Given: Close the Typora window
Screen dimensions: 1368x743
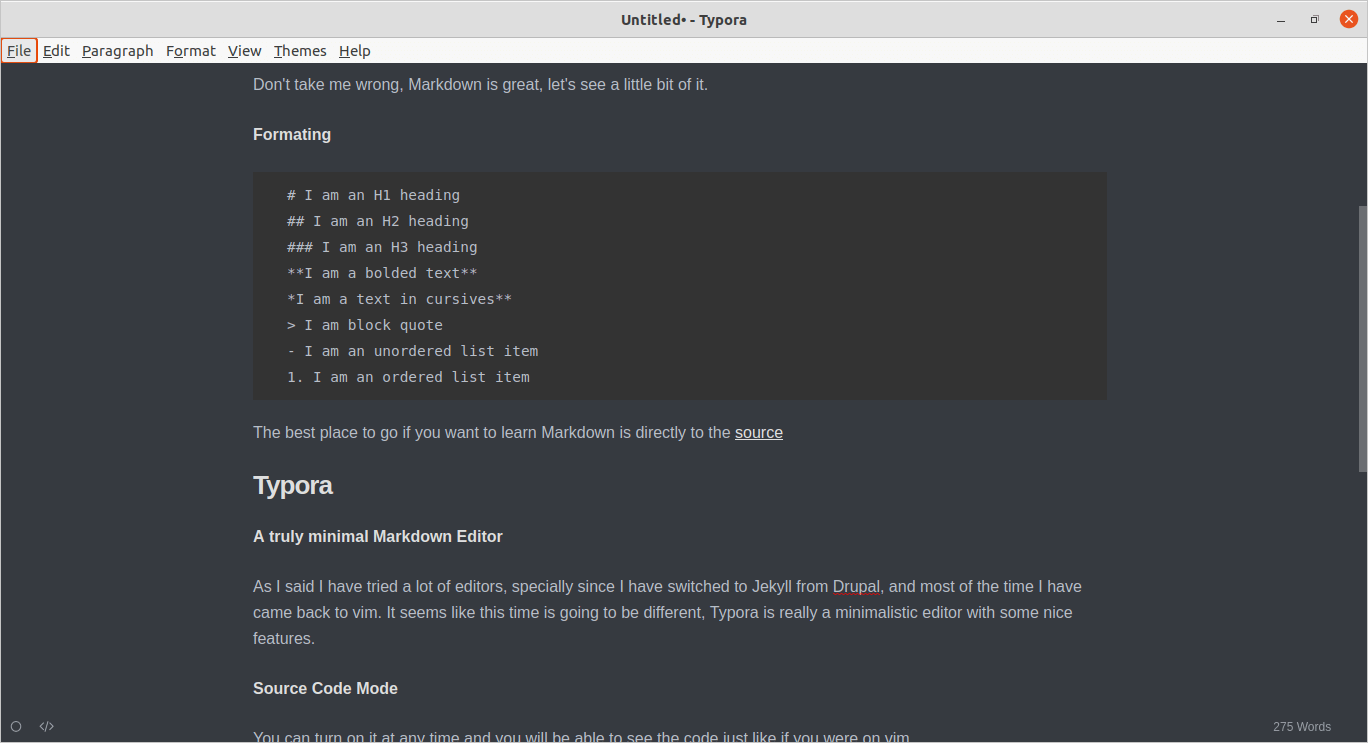Looking at the screenshot, I should click(1349, 19).
